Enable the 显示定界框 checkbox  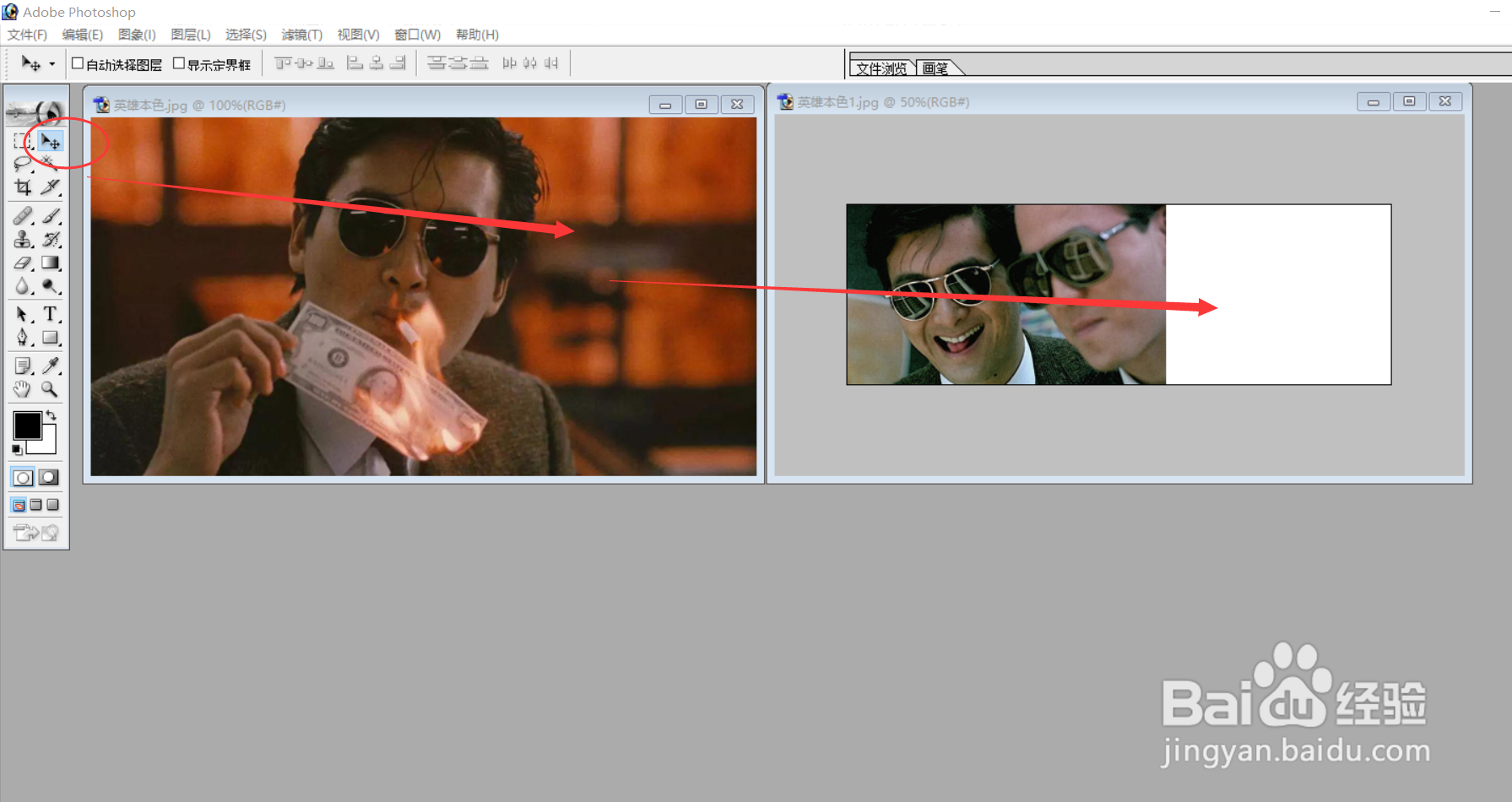[x=179, y=63]
